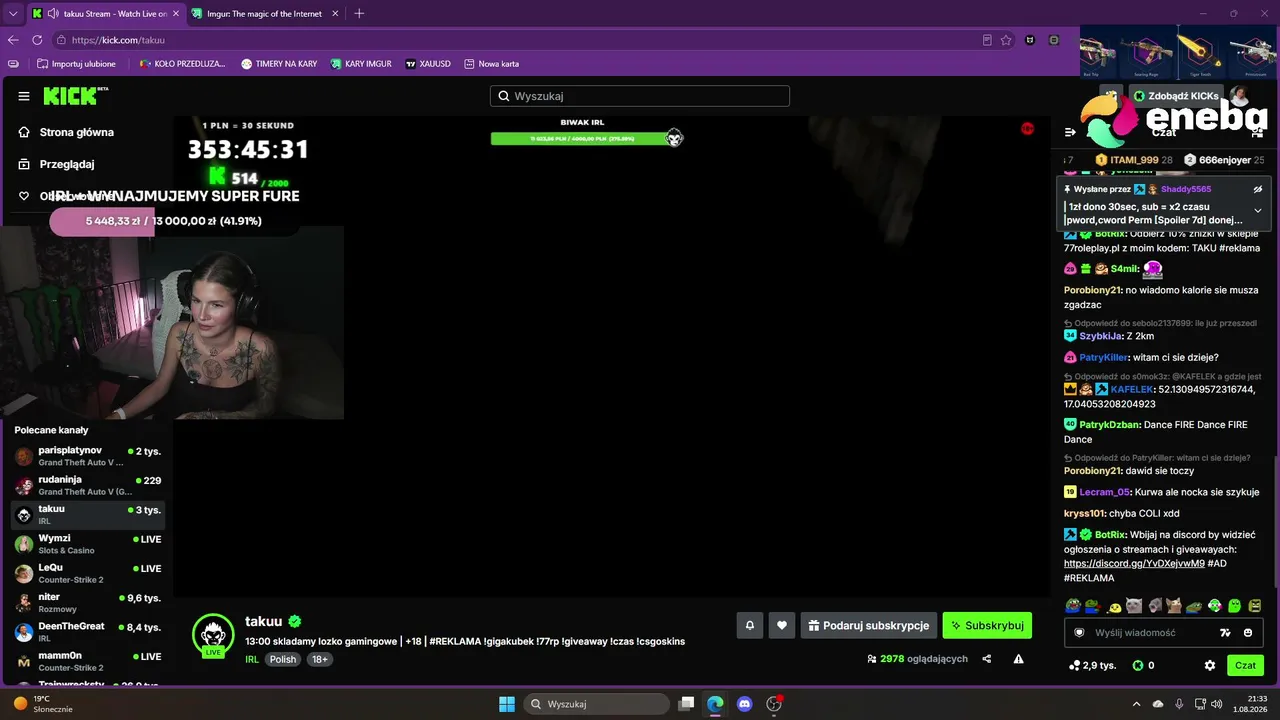Open the user profile avatar menu
This screenshot has height=720, width=1280.
coord(1240,96)
